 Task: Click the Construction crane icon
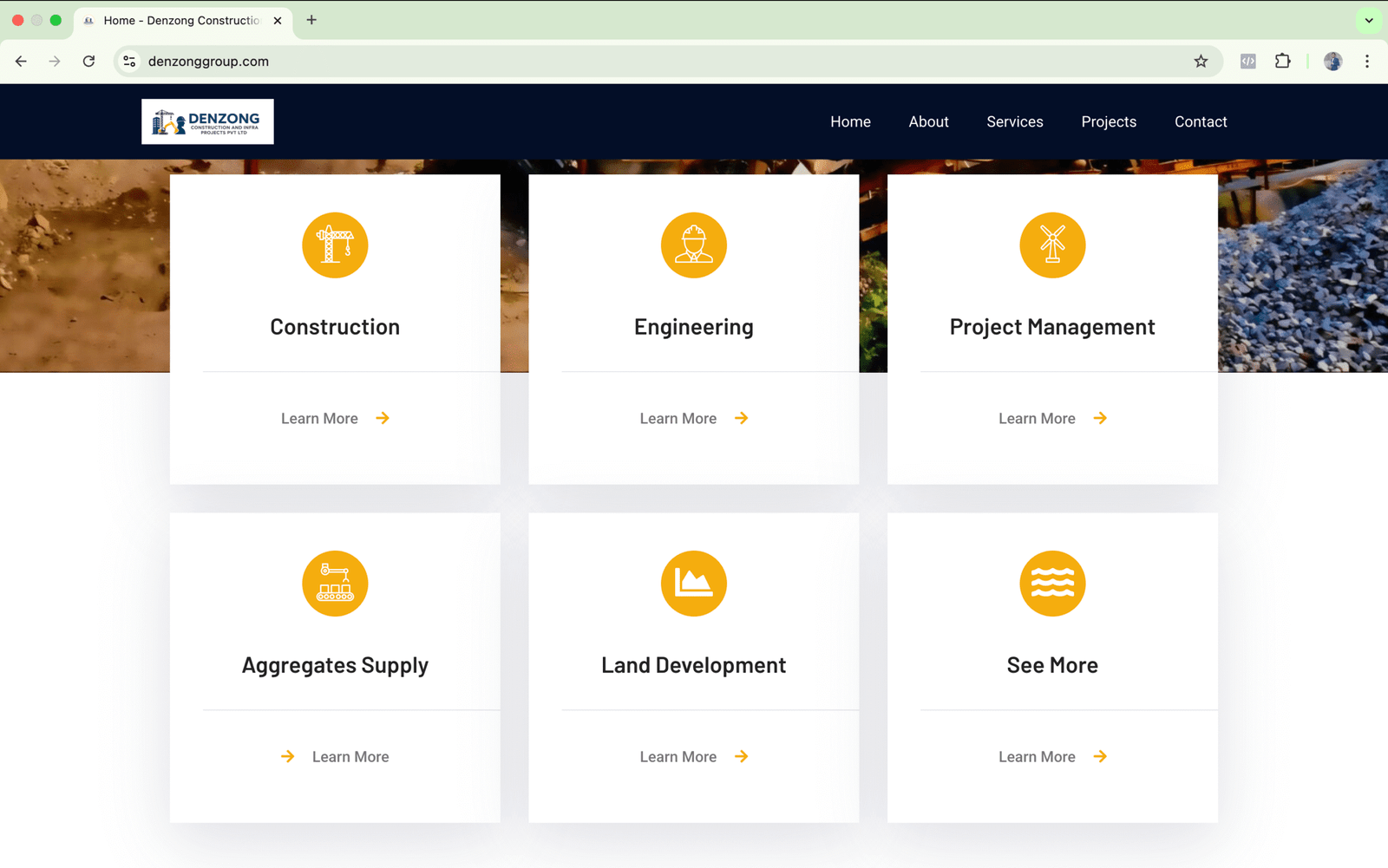point(335,245)
